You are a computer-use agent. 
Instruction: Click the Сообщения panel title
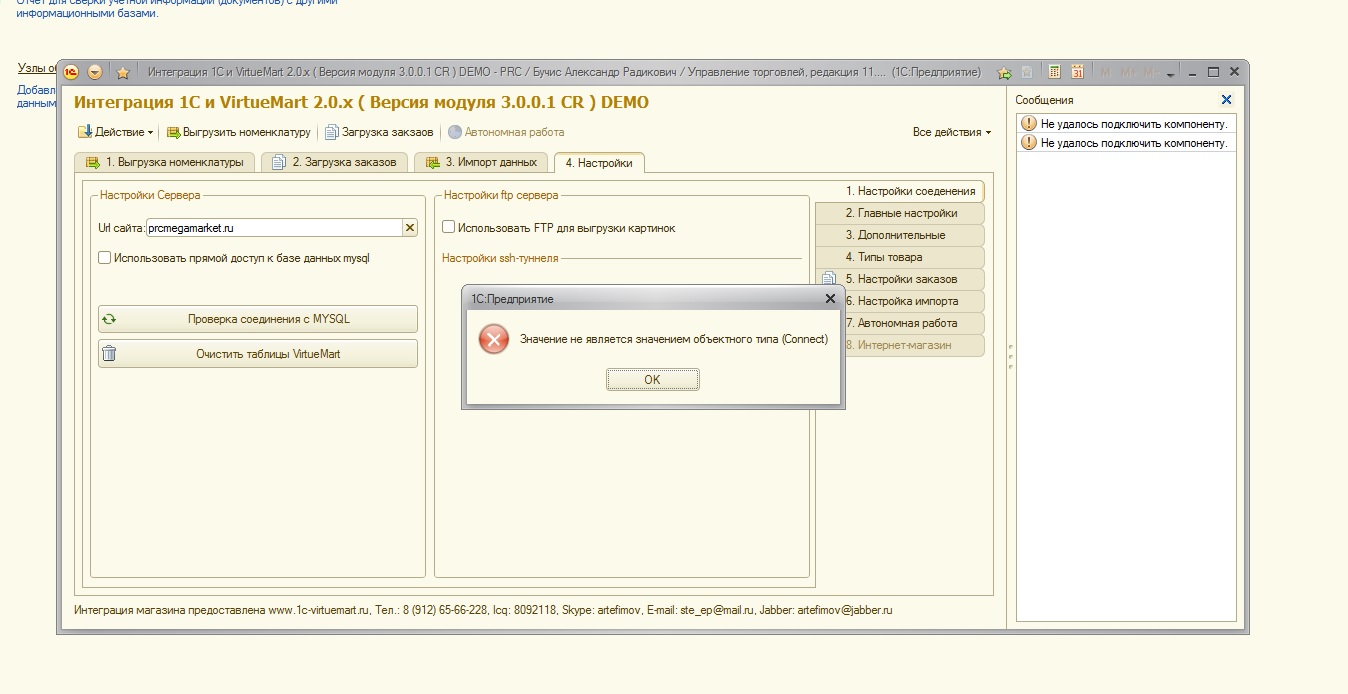(1044, 100)
